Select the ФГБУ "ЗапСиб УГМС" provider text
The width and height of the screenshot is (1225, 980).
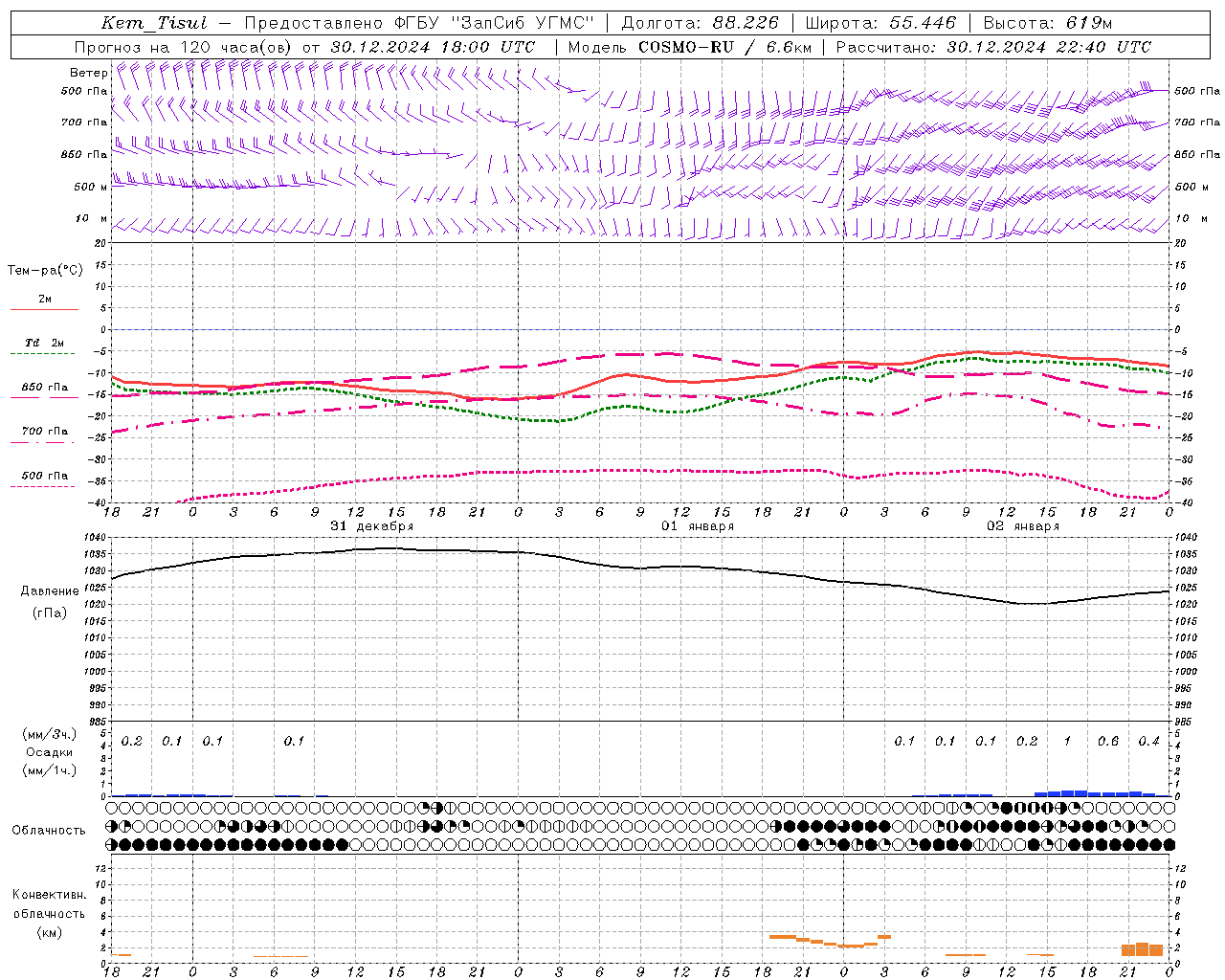[x=494, y=23]
